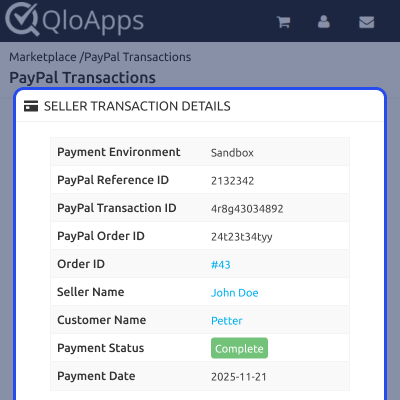Click the PayPal Transaction ID label
The height and width of the screenshot is (400, 400).
pyautogui.click(x=117, y=208)
